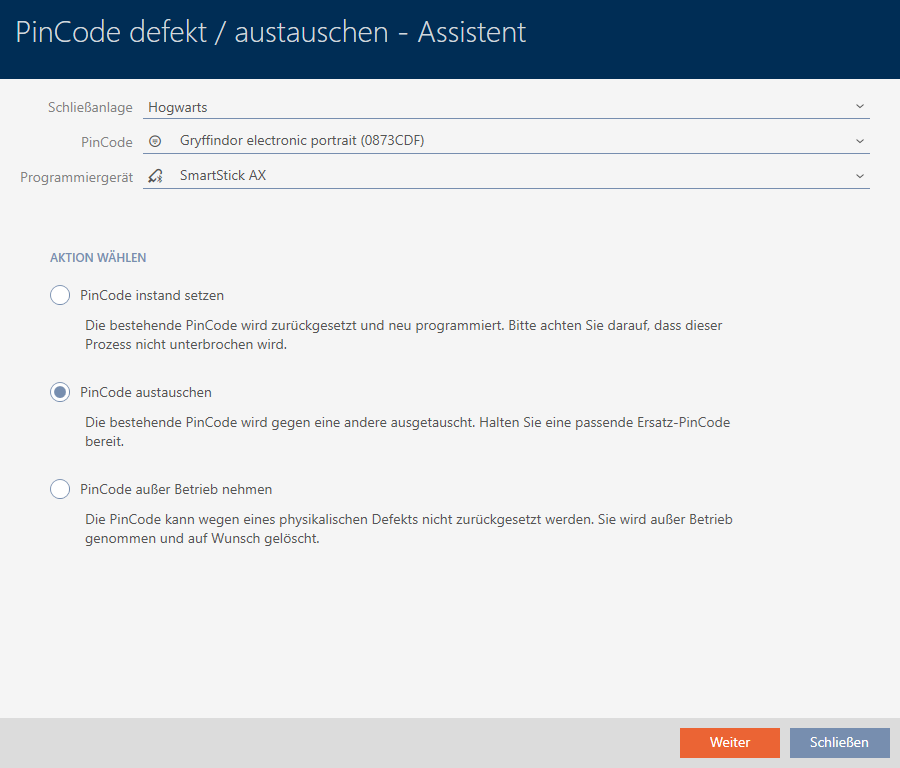Select the 'PinCode austauschen' radio button

pyautogui.click(x=60, y=393)
